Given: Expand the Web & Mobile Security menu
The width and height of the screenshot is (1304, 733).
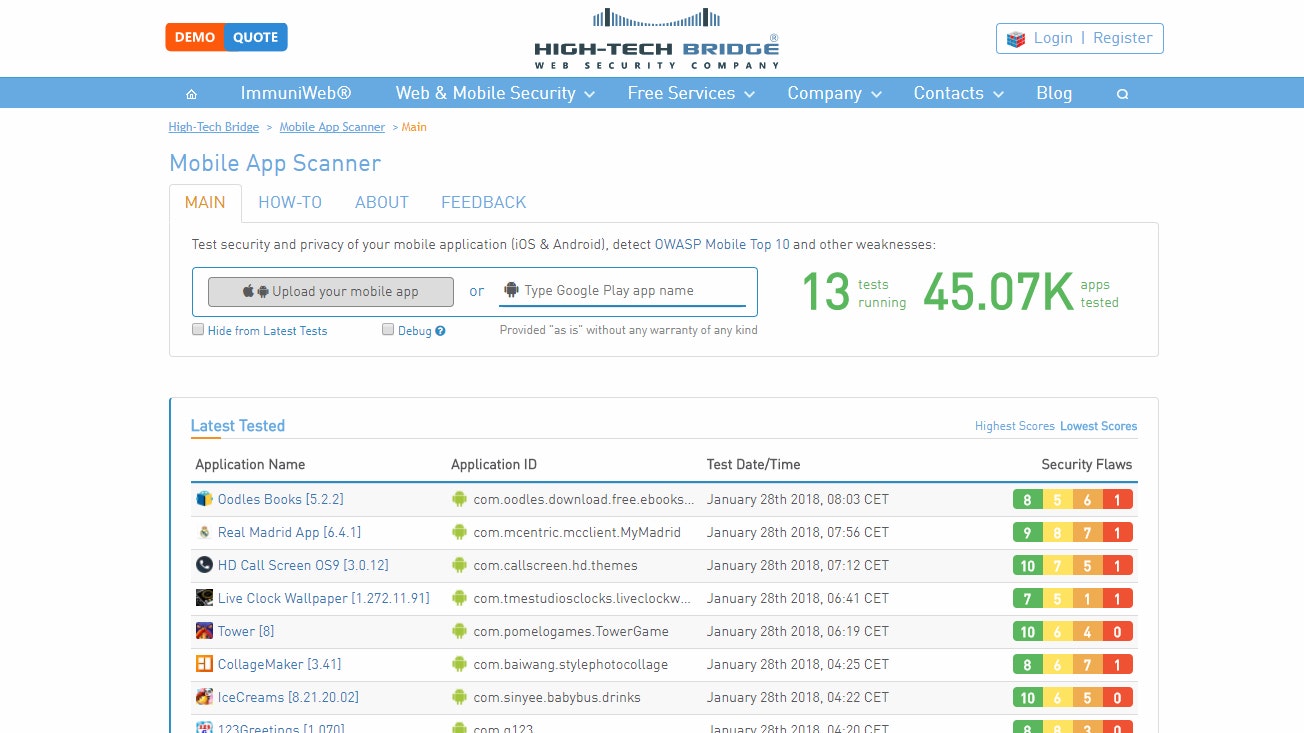Looking at the screenshot, I should (495, 93).
